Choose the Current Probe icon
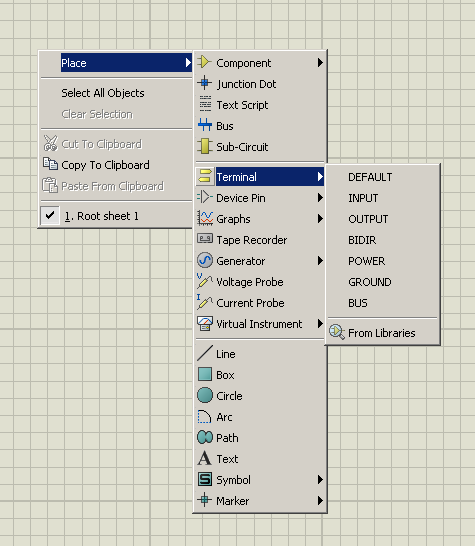This screenshot has width=475, height=546. [205, 302]
